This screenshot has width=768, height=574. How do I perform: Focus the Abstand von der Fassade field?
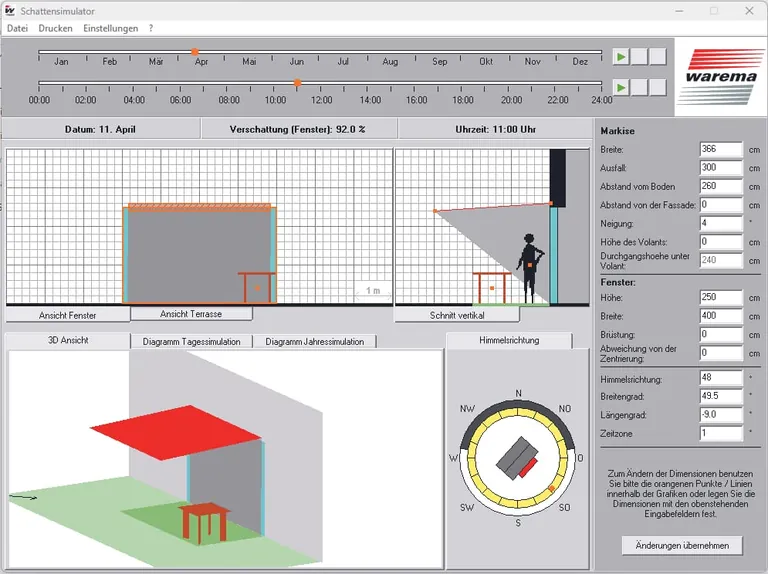point(721,205)
